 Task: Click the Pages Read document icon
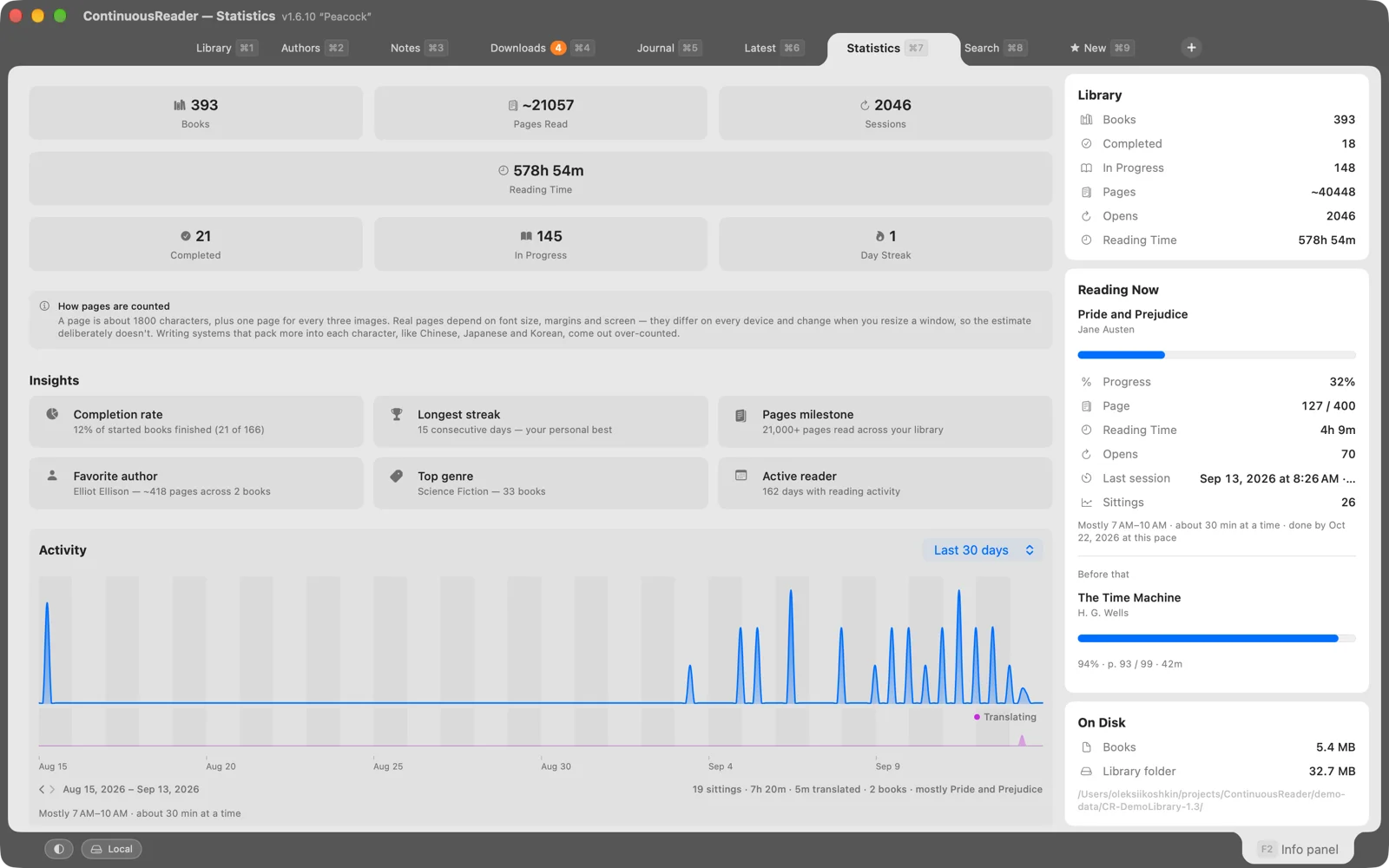(x=513, y=105)
